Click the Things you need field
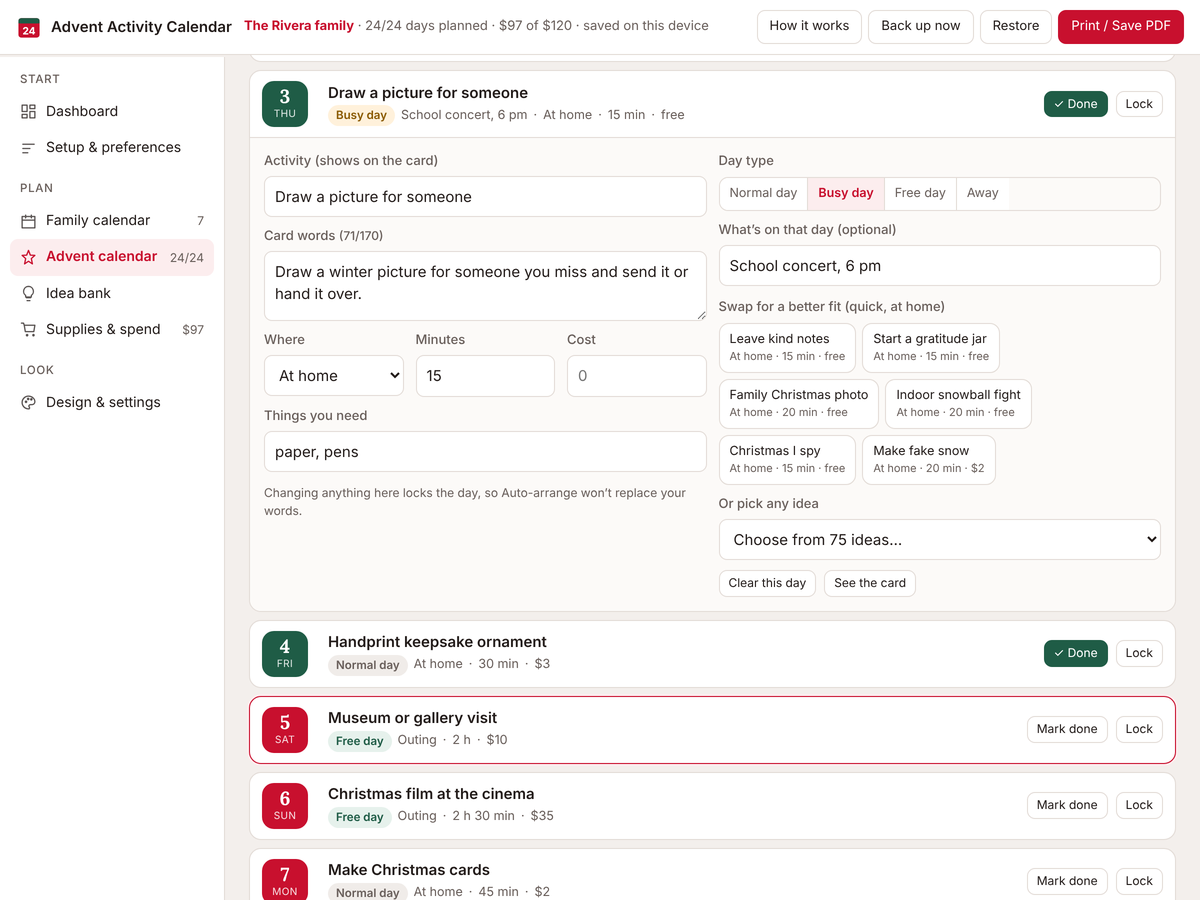Screen dimensions: 1200x900 point(485,452)
